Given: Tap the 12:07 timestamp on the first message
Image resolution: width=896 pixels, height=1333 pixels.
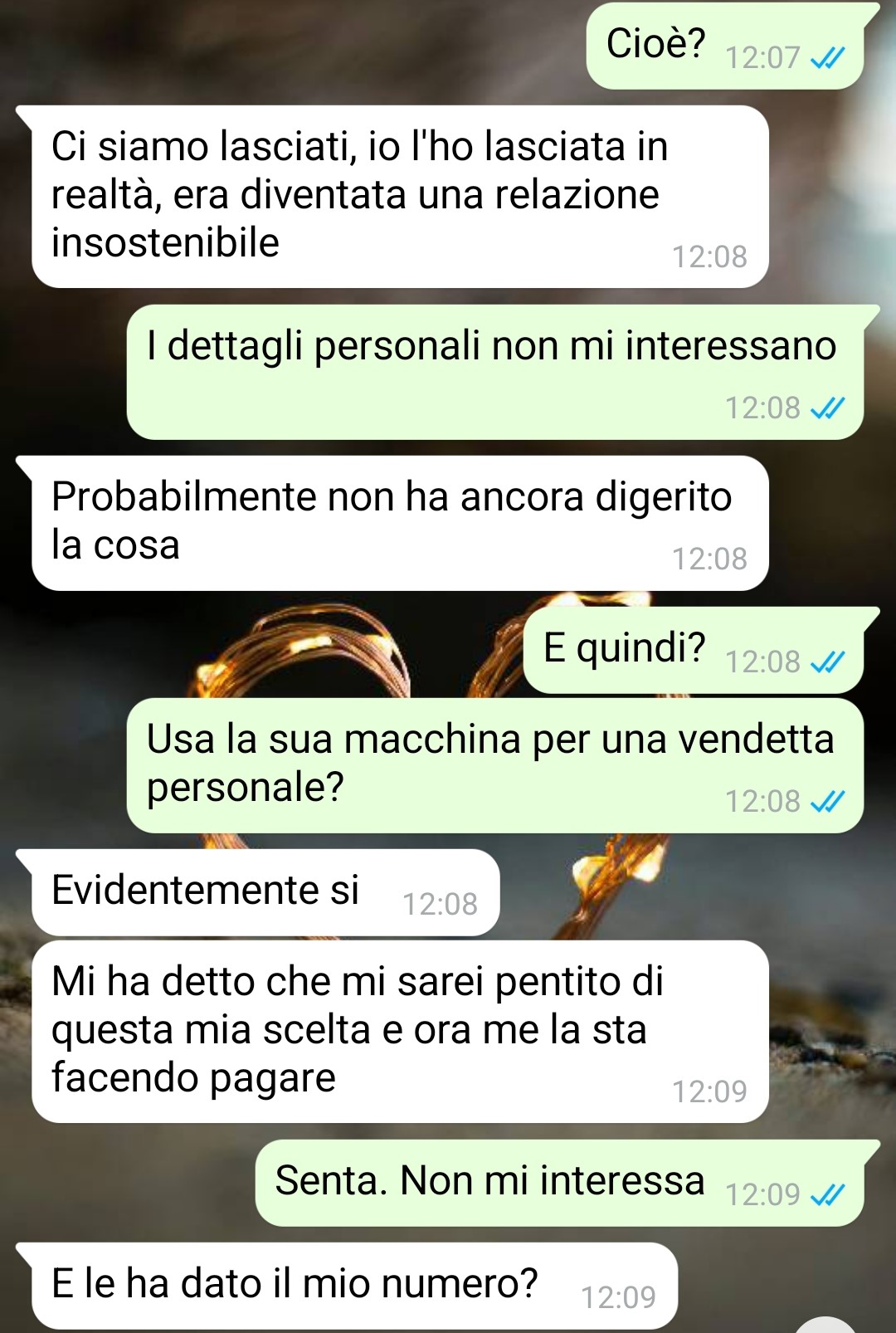Looking at the screenshot, I should (762, 58).
